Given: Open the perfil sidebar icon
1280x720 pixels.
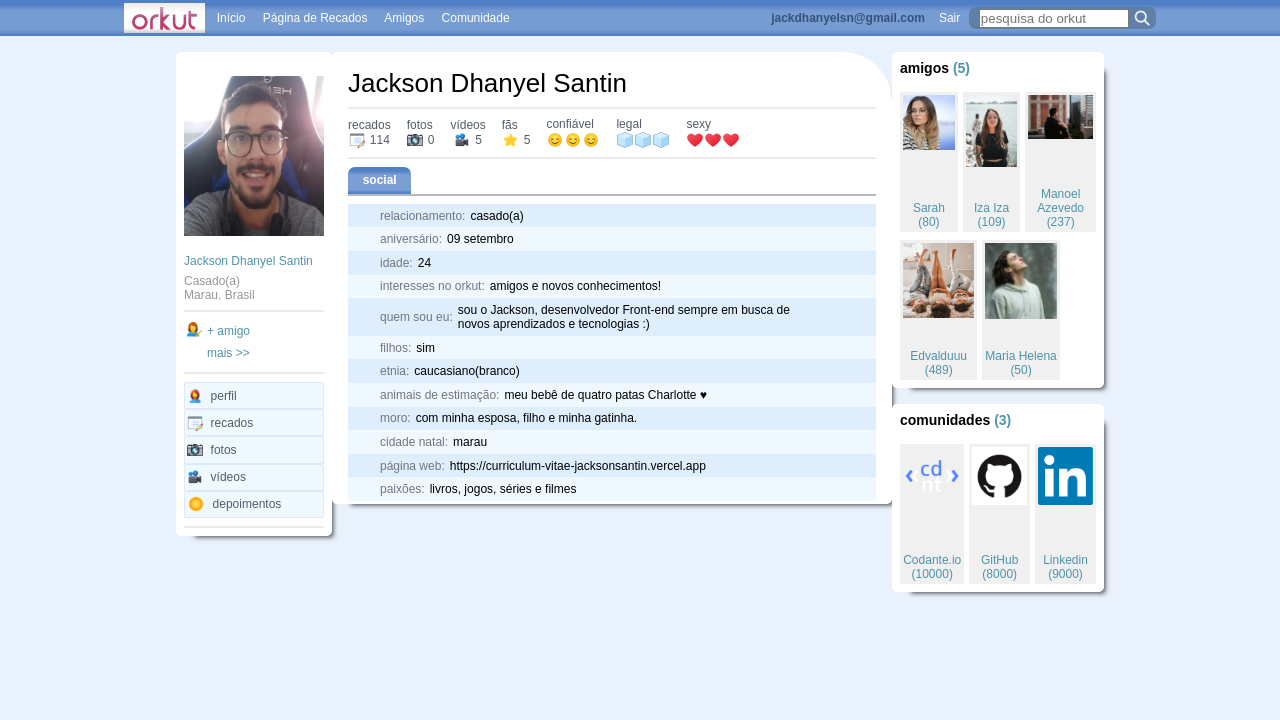Looking at the screenshot, I should click(x=194, y=396).
